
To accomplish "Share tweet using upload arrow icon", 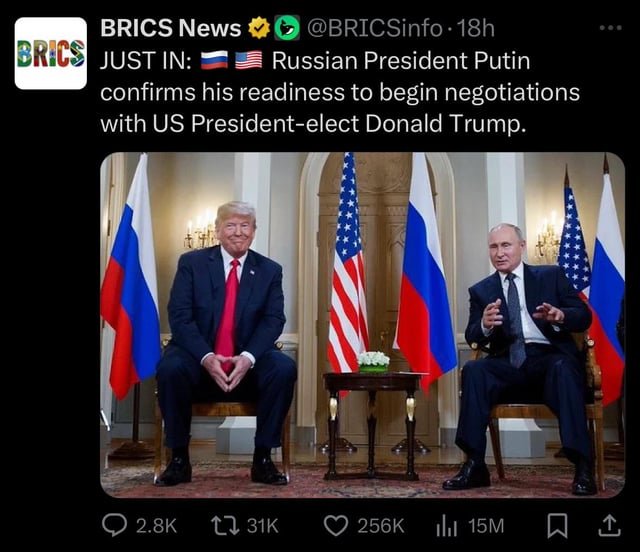I will (609, 526).
